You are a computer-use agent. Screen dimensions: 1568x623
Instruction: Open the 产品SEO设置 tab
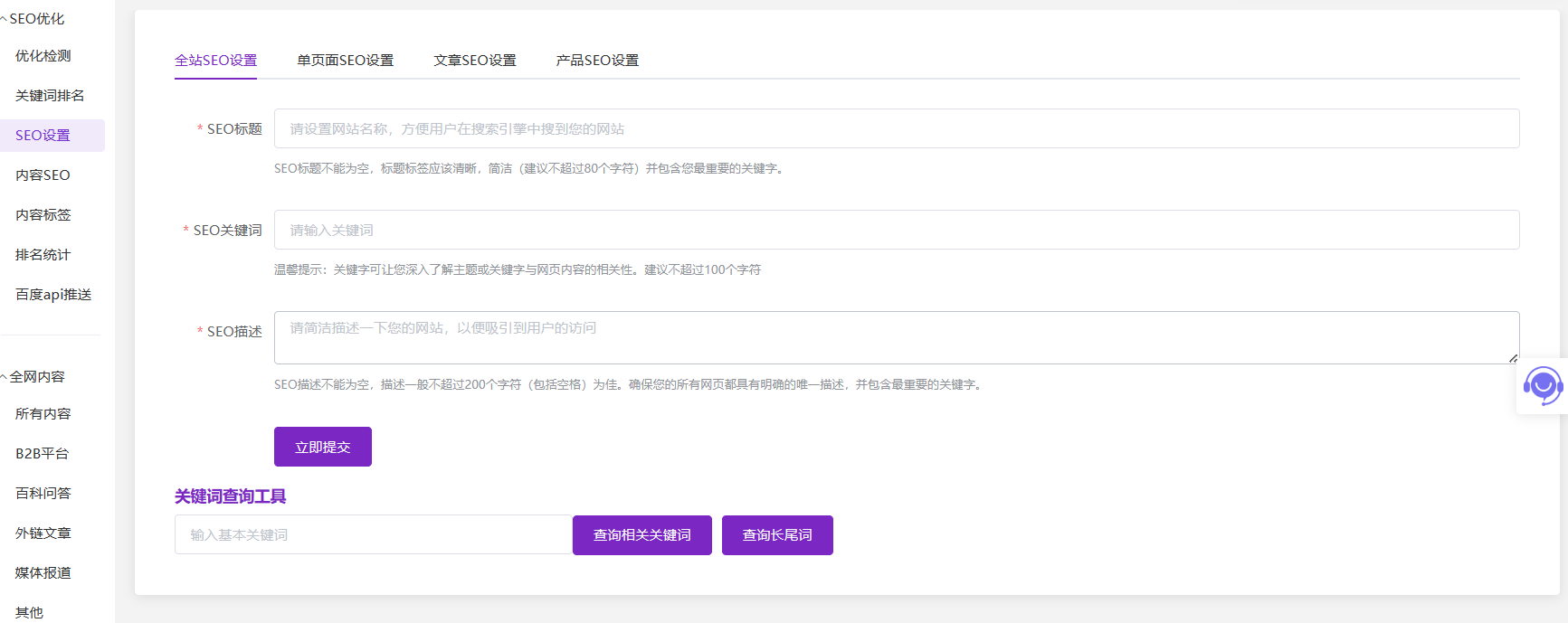pyautogui.click(x=597, y=61)
